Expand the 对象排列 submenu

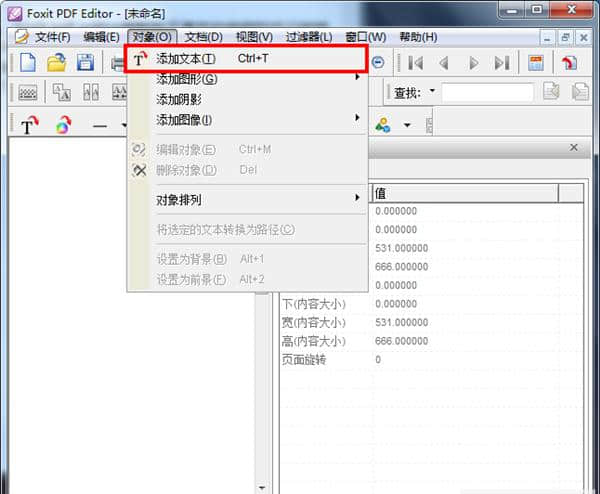(x=179, y=199)
